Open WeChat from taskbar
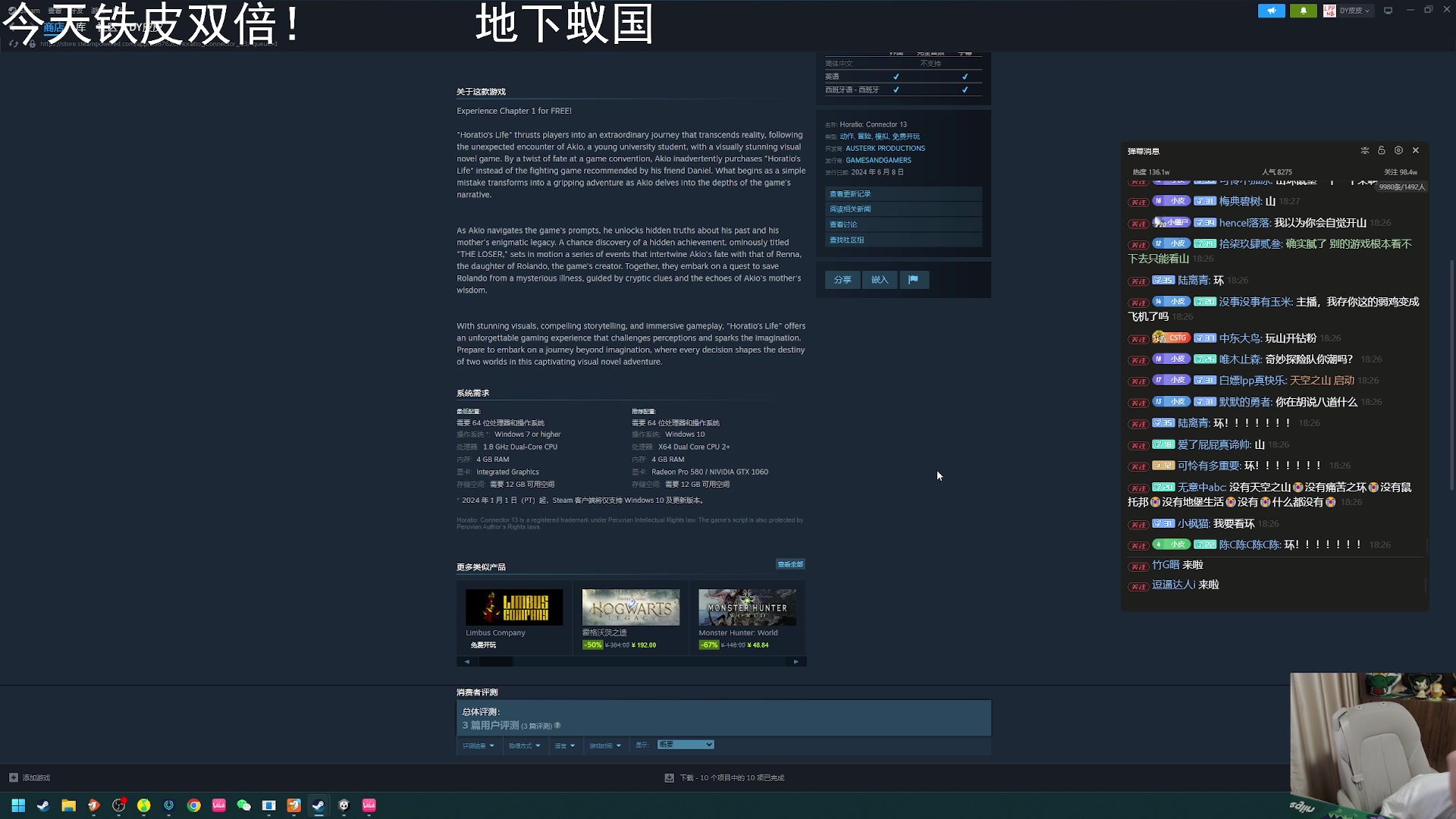Screen dimensions: 1456x819 (x=243, y=805)
